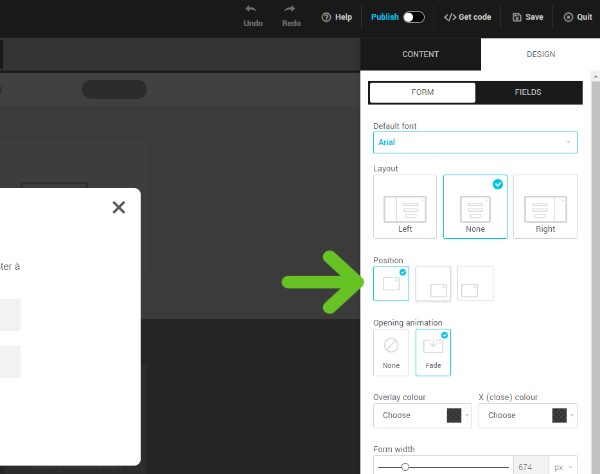Switch to the CONTENT tab
Image resolution: width=600 pixels, height=474 pixels.
tap(420, 54)
